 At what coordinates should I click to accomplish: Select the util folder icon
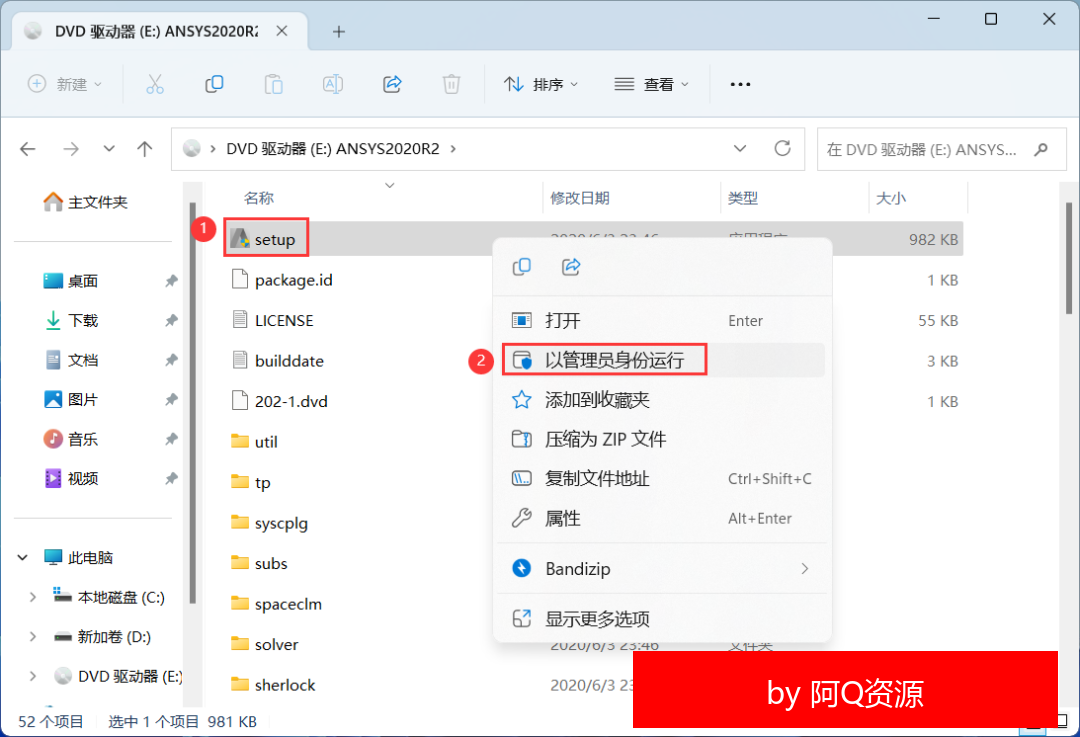[240, 441]
